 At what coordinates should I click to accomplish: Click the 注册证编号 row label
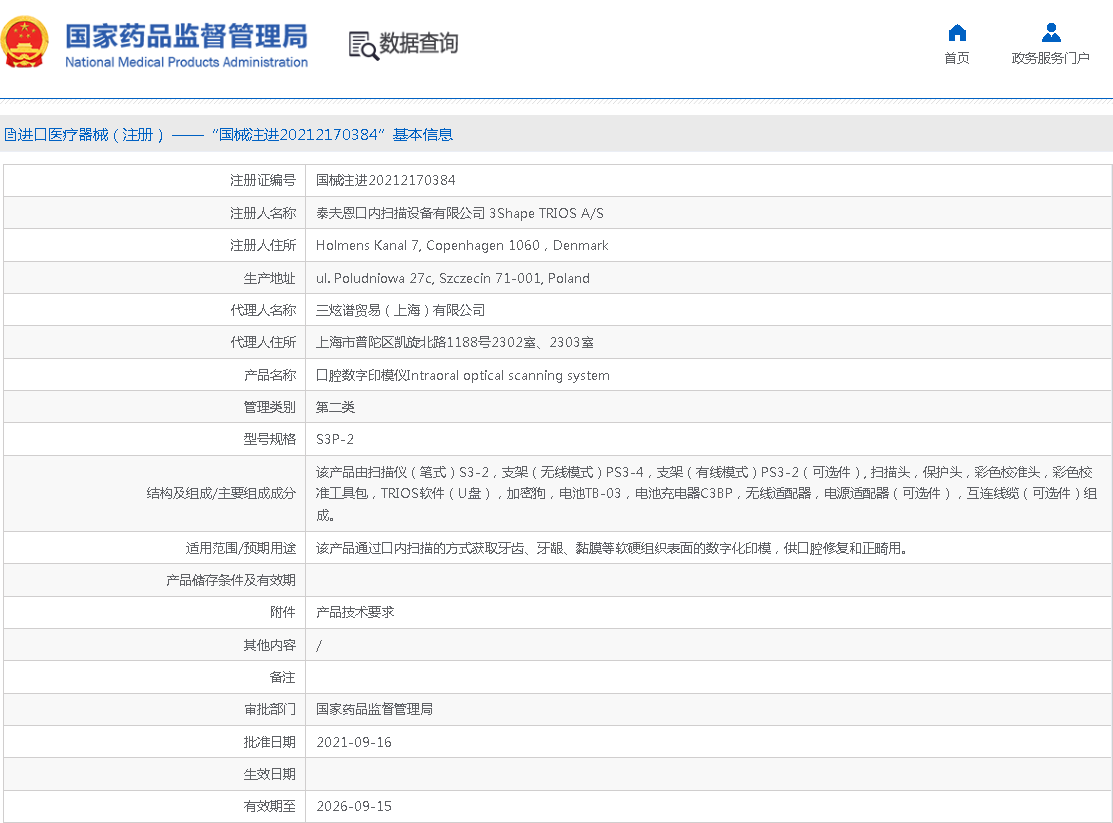pyautogui.click(x=263, y=180)
